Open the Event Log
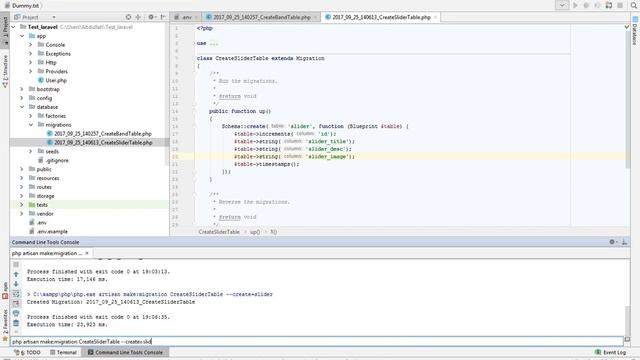 [x=610, y=352]
